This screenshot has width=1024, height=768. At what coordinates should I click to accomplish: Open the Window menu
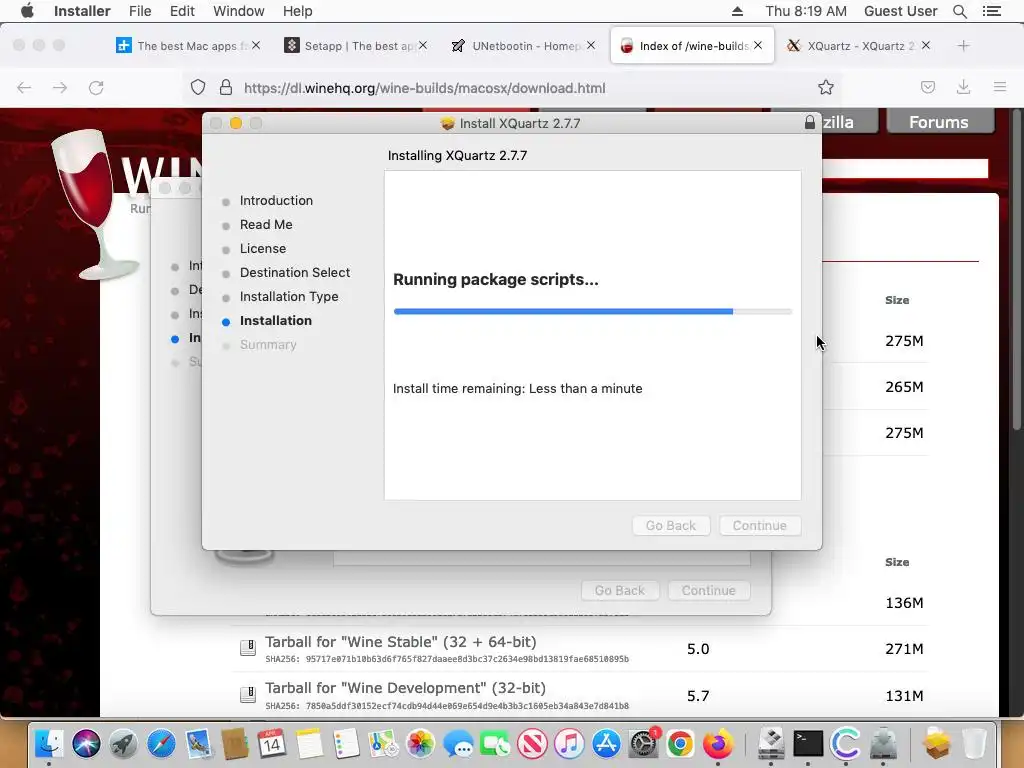pyautogui.click(x=238, y=11)
